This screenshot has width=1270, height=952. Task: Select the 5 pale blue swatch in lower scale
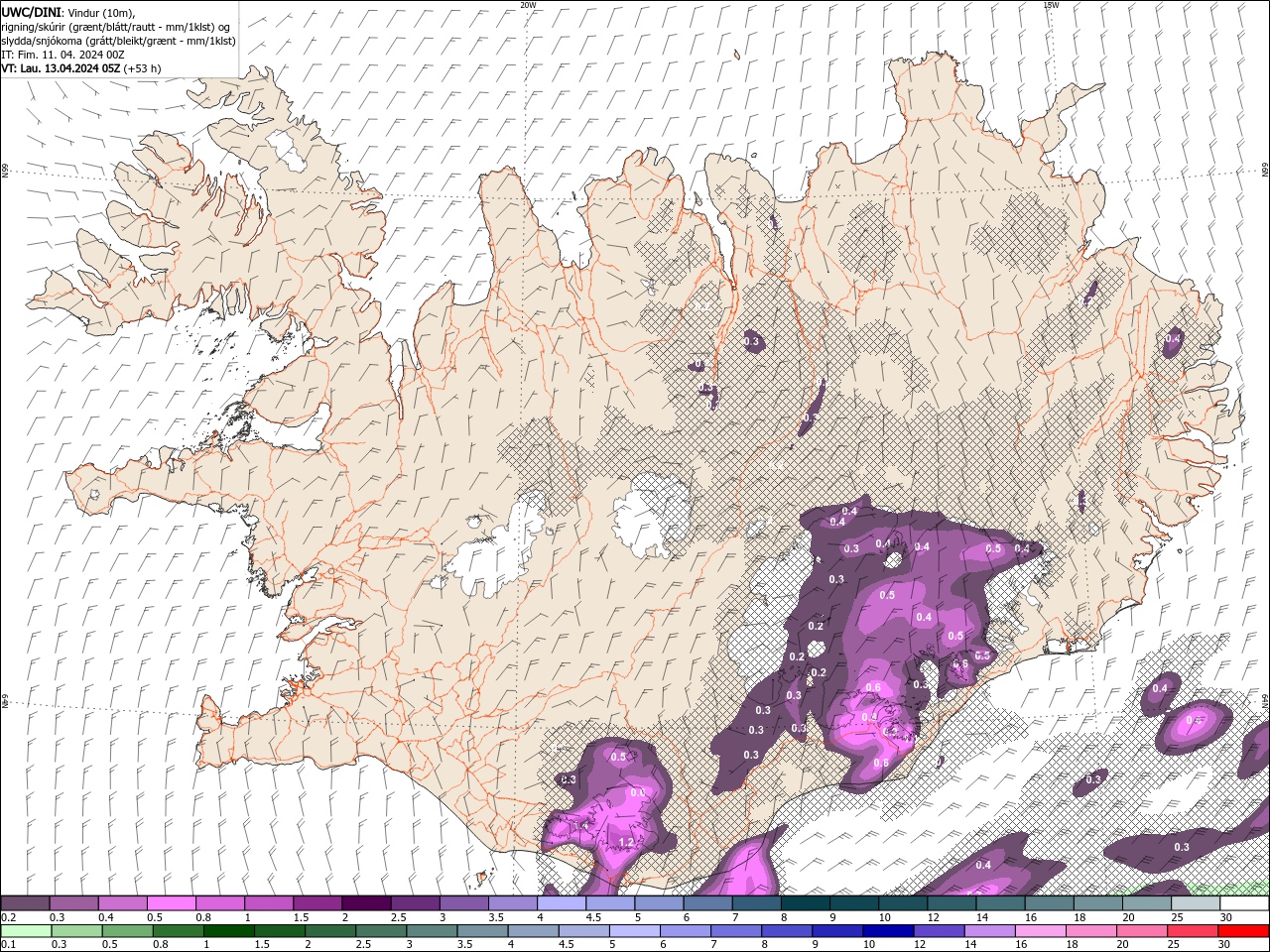pyautogui.click(x=634, y=931)
